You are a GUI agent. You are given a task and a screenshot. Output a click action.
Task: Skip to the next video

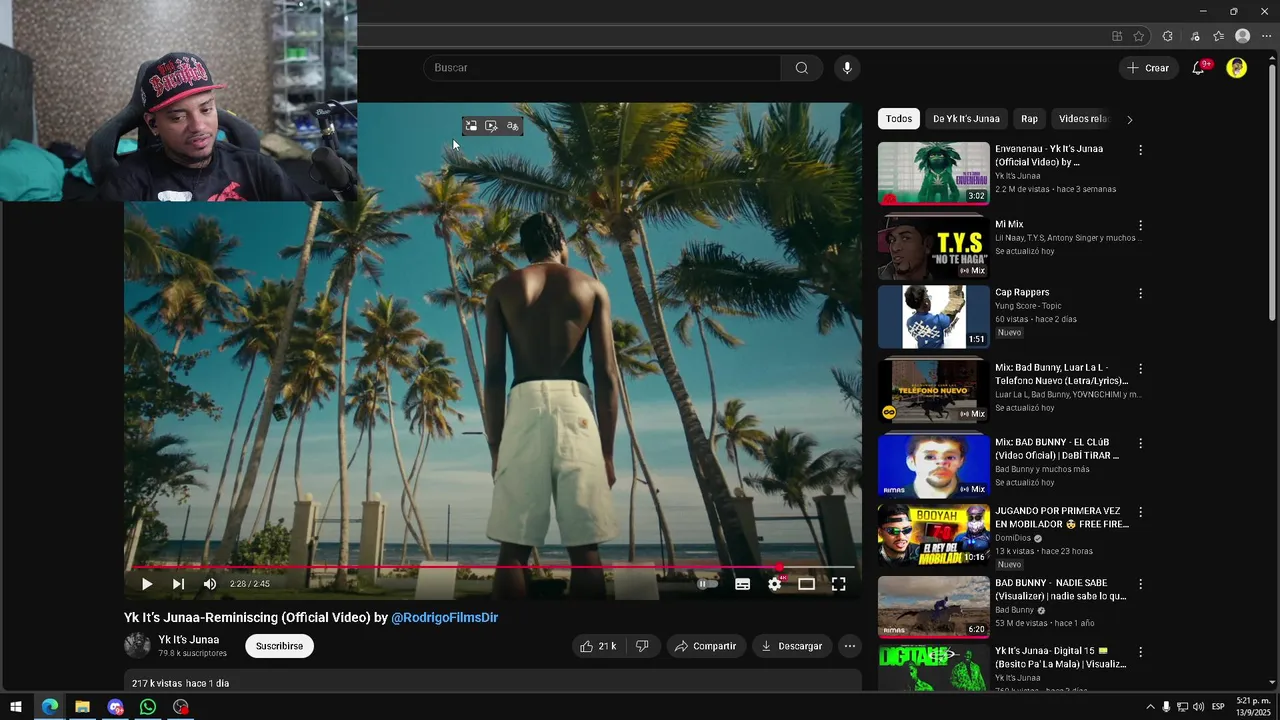(x=178, y=584)
